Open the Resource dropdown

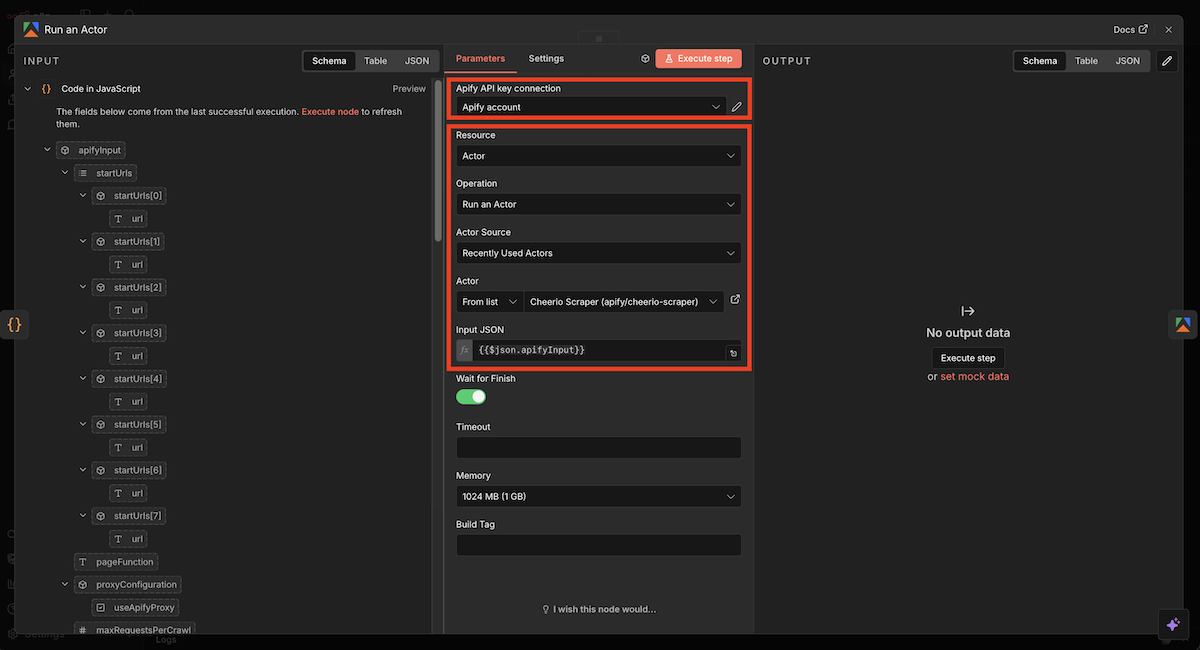coord(598,156)
